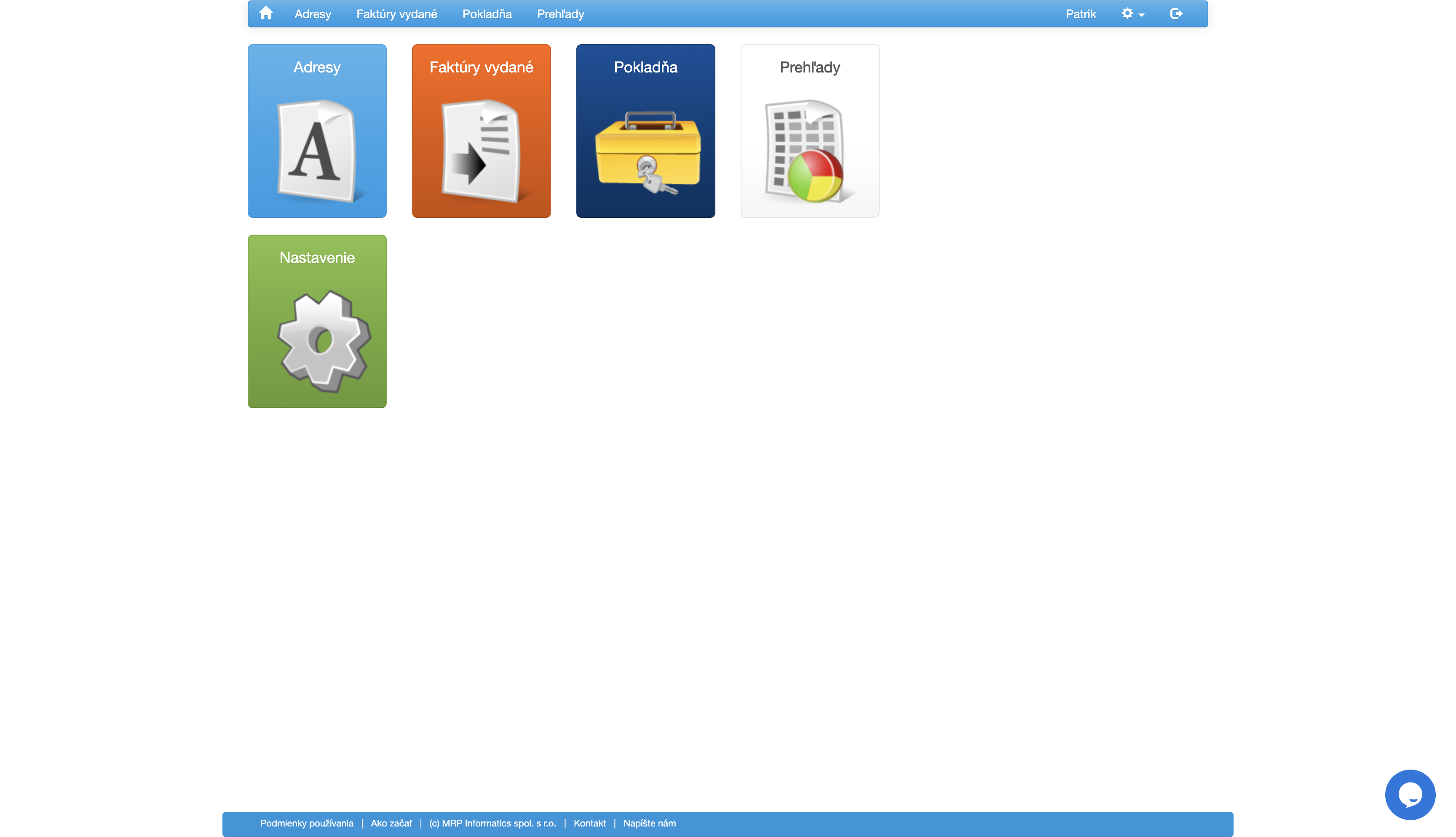Open Podmienky používania footer link

[x=306, y=823]
